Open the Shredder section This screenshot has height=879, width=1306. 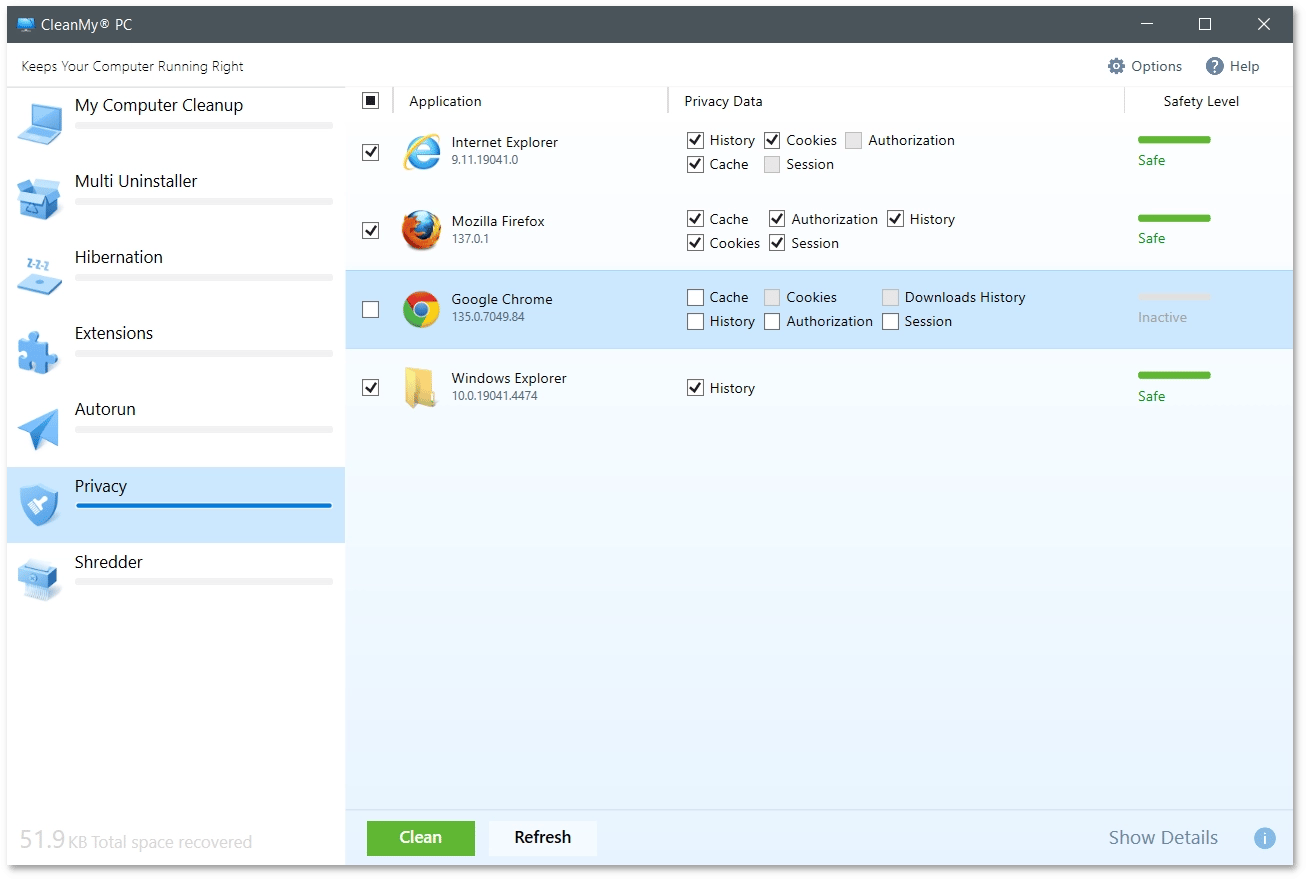(176, 581)
